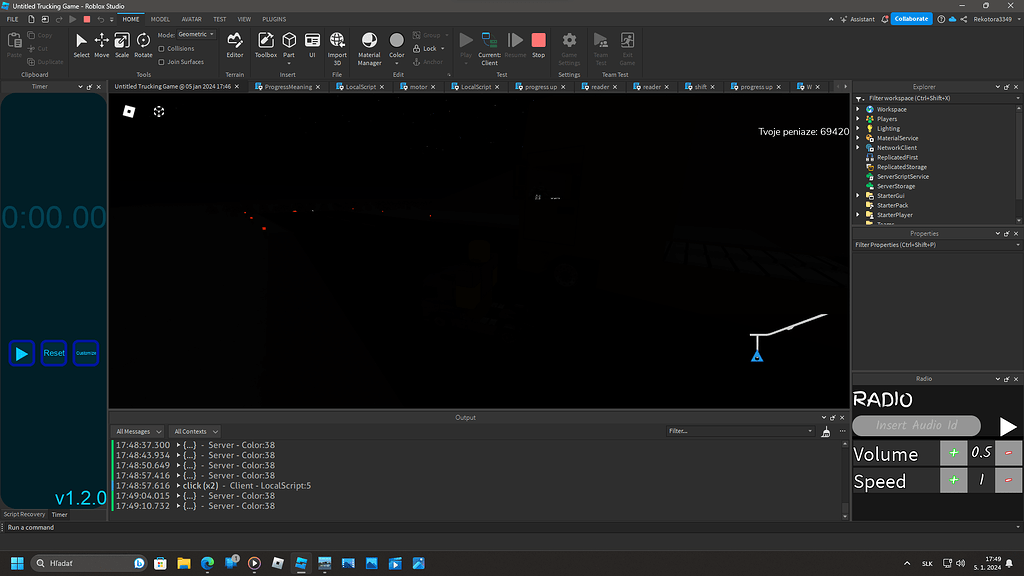This screenshot has width=1024, height=576.
Task: Click the Collaborate button
Action: coord(911,19)
